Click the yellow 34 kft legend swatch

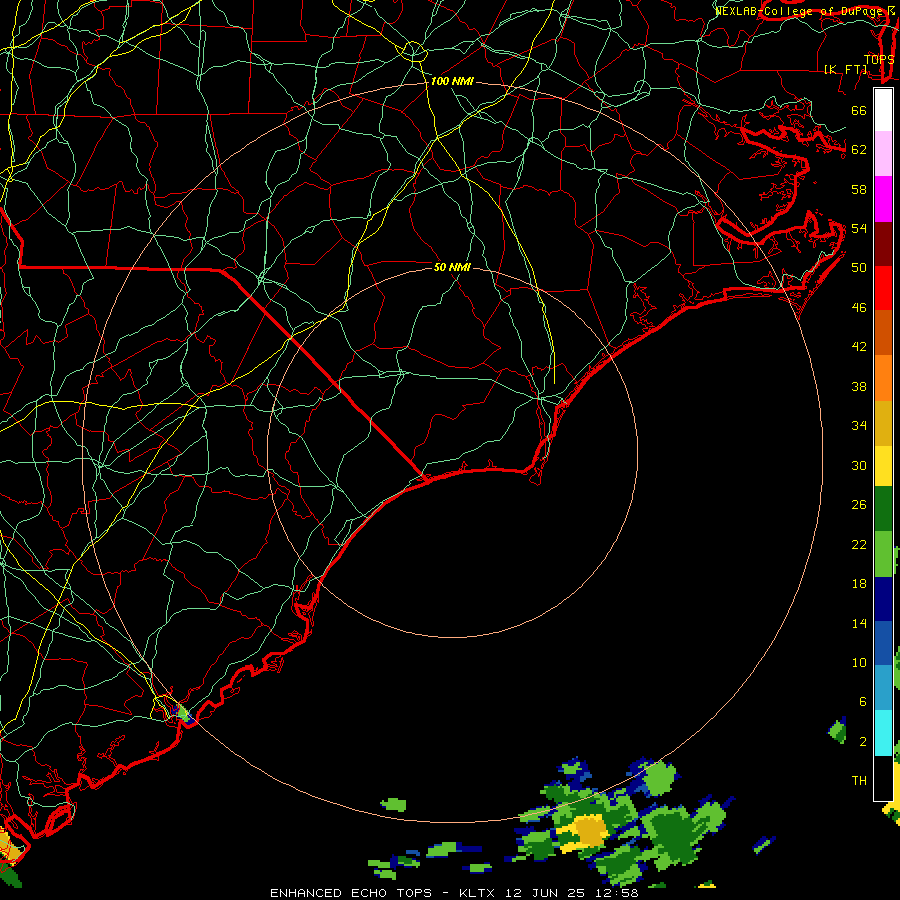pyautogui.click(x=883, y=465)
